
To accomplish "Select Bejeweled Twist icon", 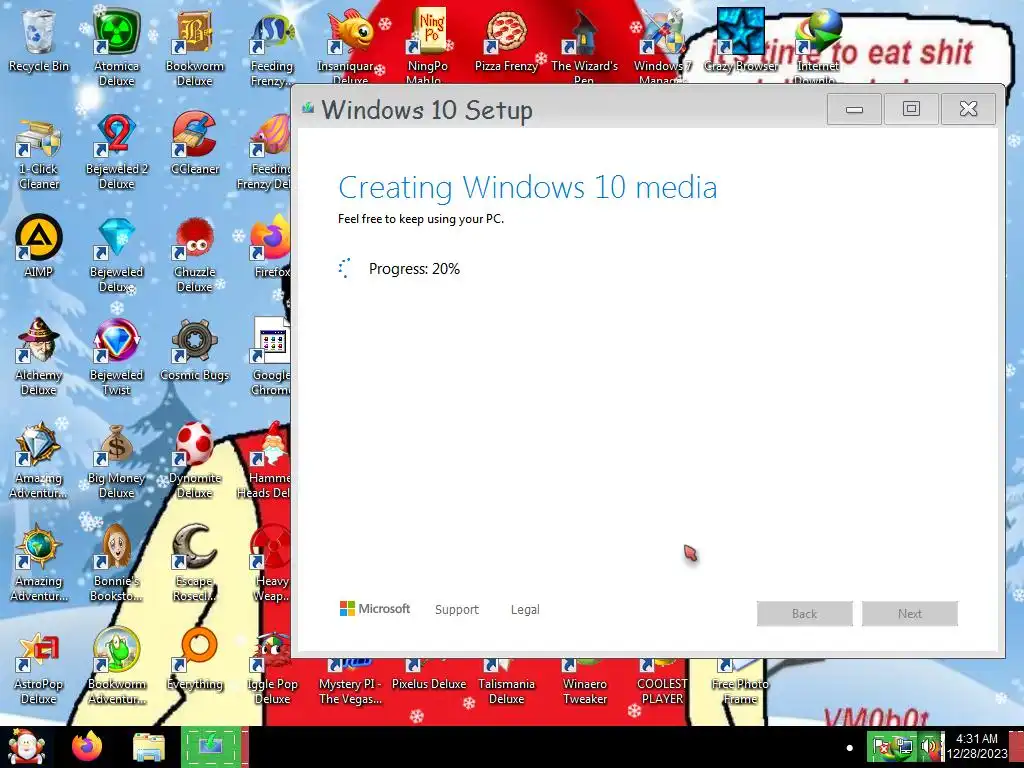I will tap(116, 358).
